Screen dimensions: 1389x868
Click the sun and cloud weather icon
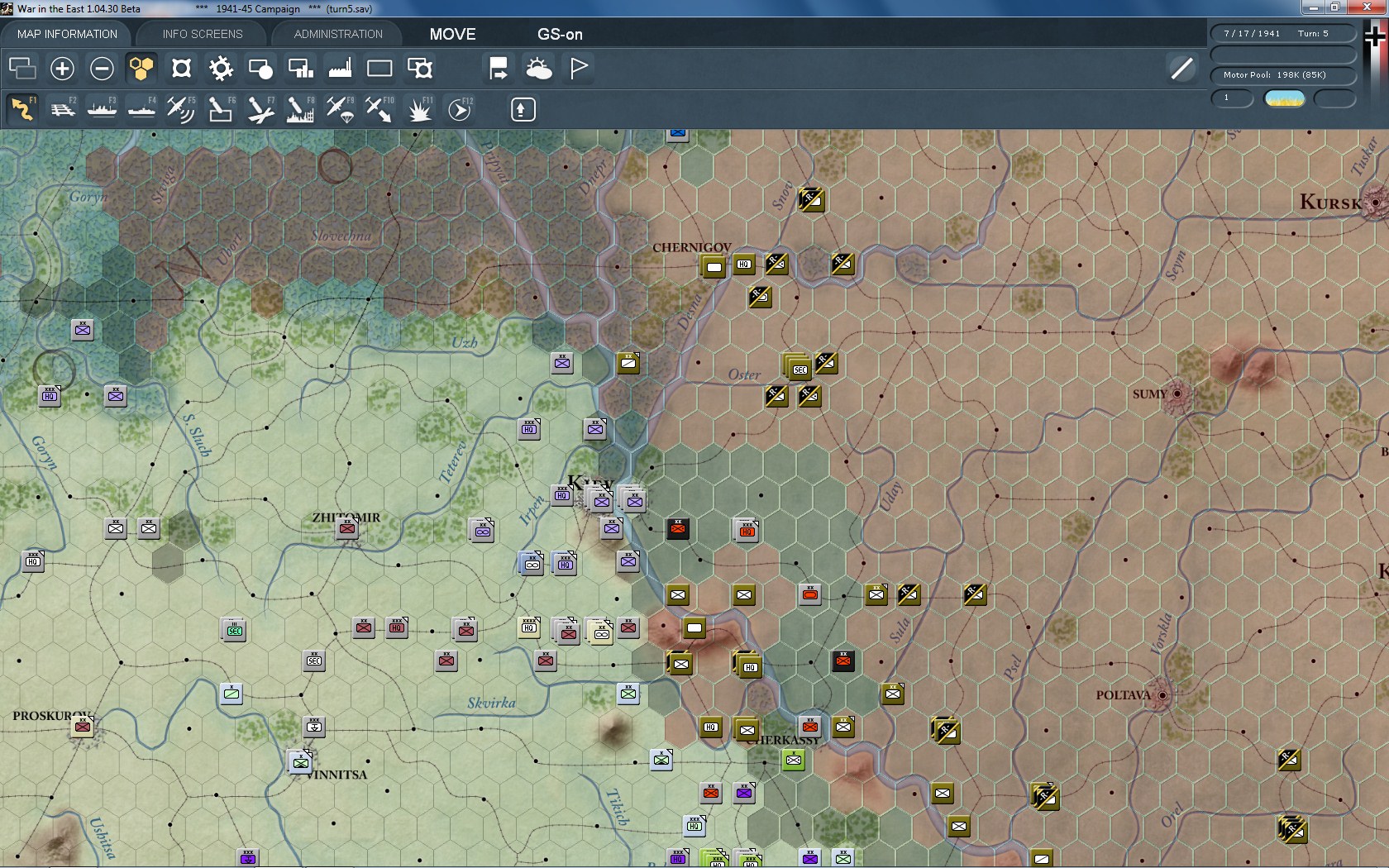click(x=538, y=68)
